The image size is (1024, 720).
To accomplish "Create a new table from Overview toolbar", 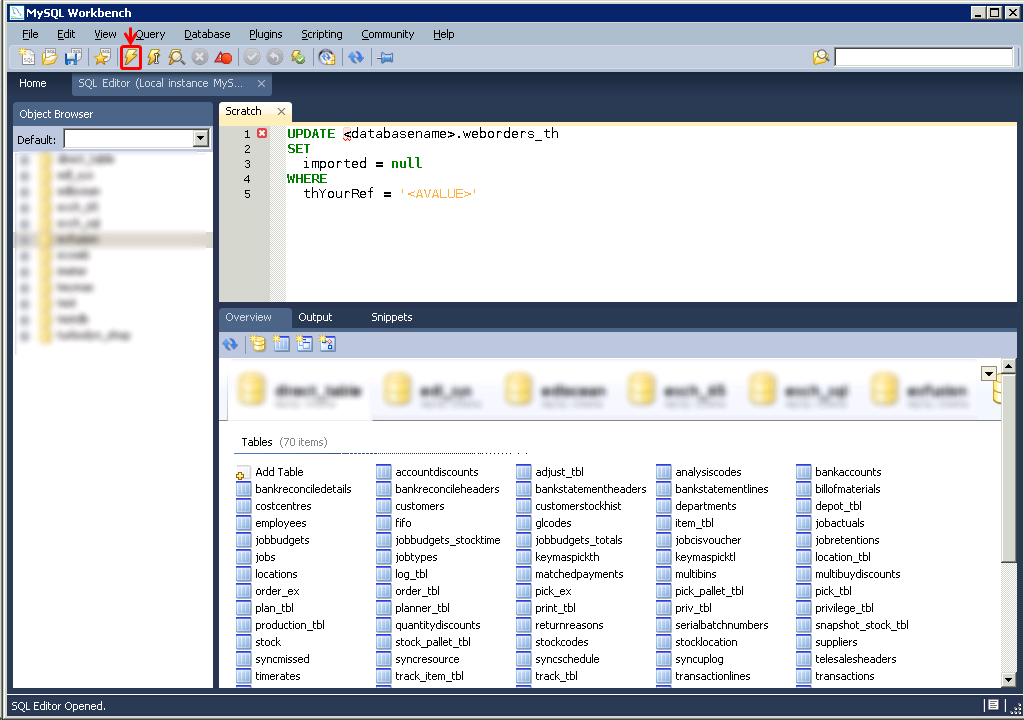I will point(281,344).
